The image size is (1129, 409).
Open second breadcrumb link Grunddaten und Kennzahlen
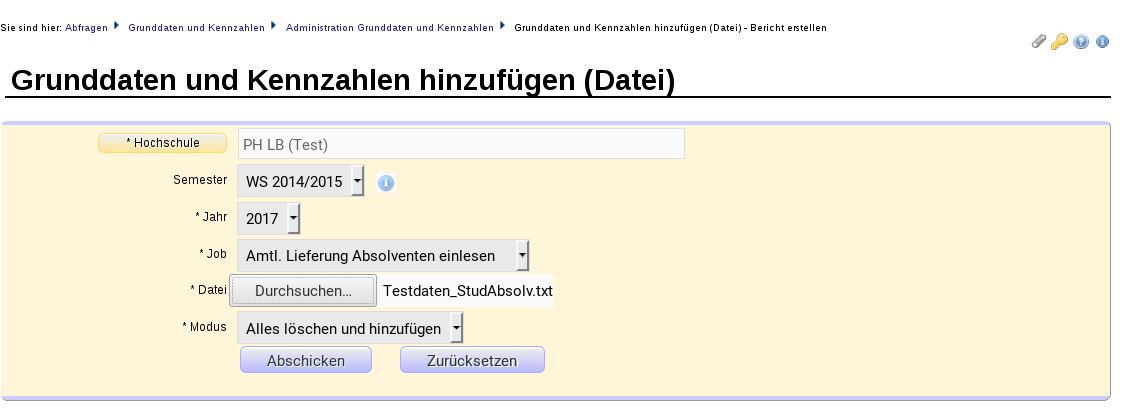[x=196, y=28]
